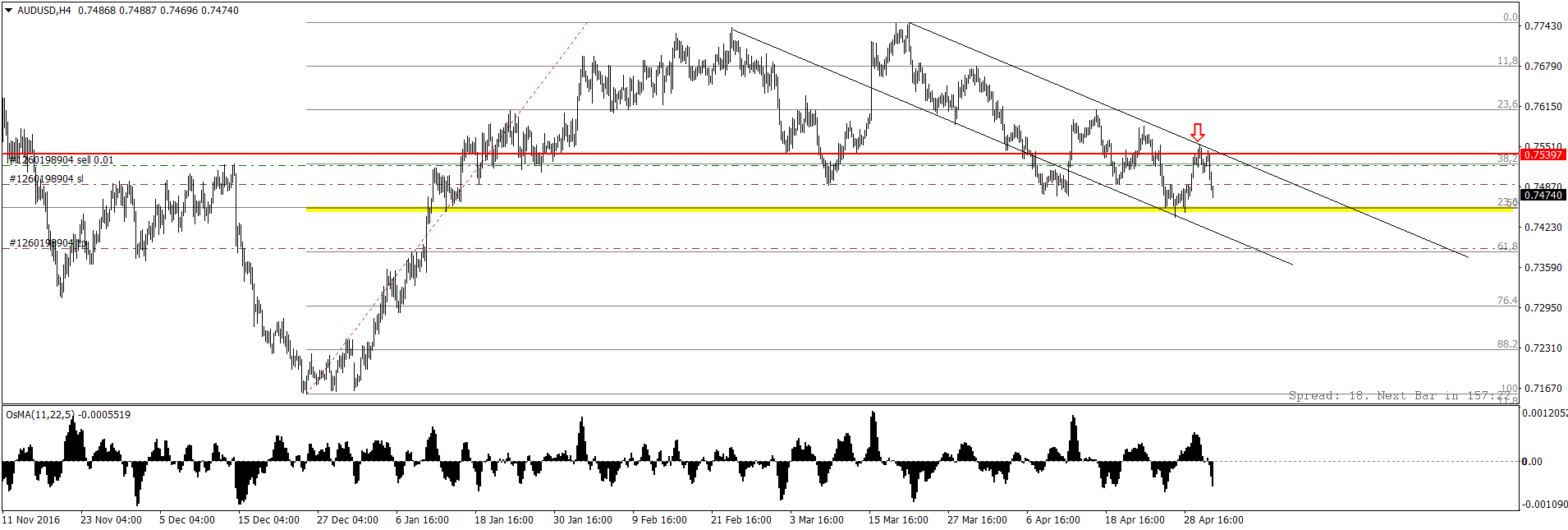Click the 0.71670 price axis label
Screen dimensions: 1568x530
coord(1543,389)
